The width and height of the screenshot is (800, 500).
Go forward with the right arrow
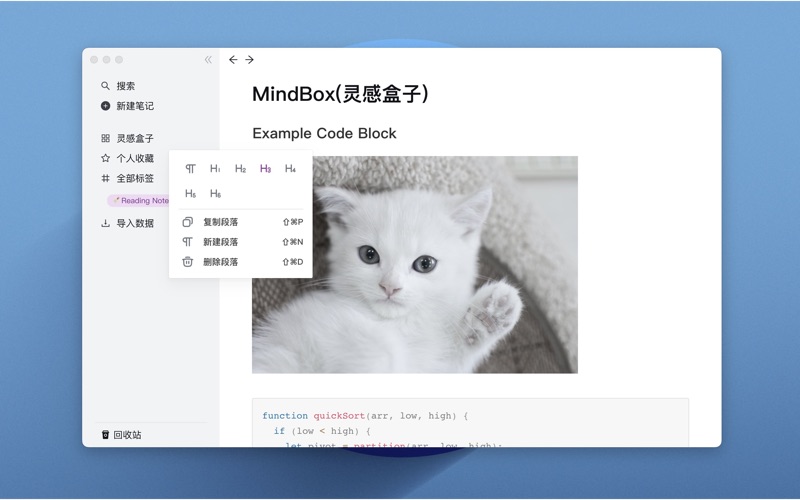point(249,60)
